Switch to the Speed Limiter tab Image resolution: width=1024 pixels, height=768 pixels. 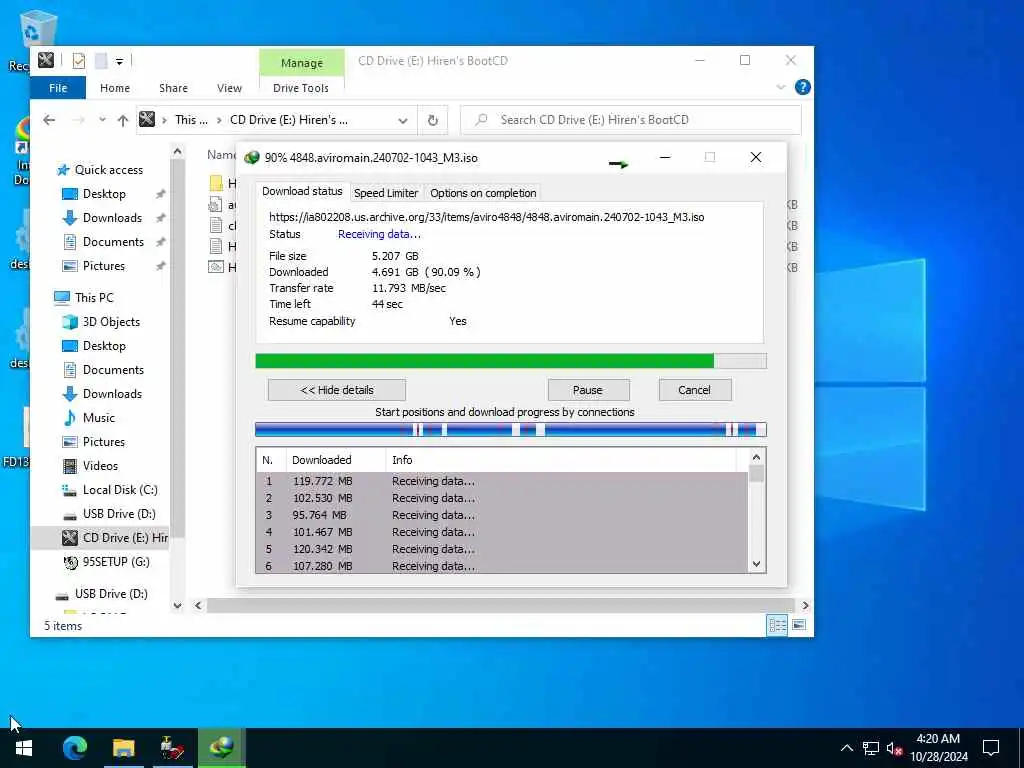(386, 193)
